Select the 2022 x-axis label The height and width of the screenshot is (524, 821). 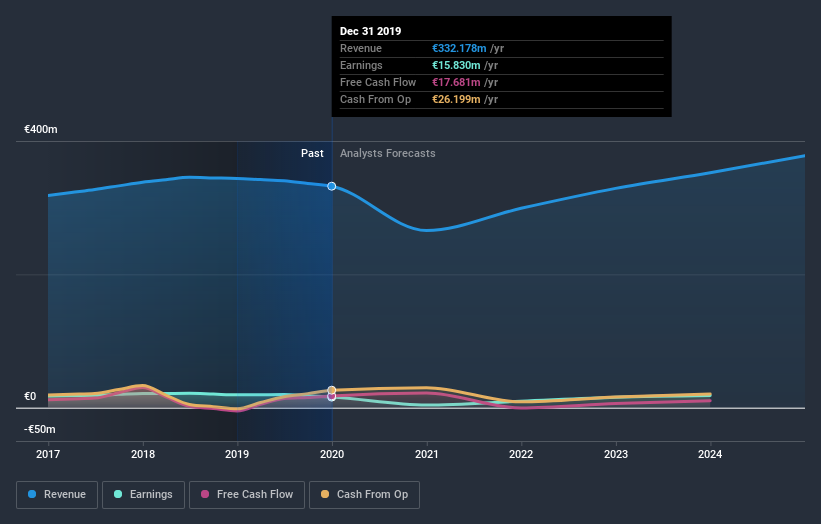pos(521,454)
